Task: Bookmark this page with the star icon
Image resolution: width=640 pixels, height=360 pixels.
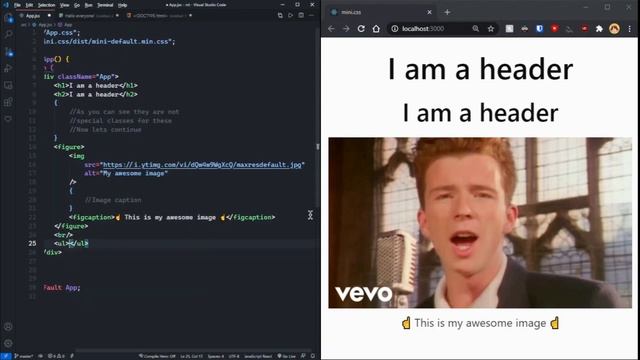Action: pos(491,29)
